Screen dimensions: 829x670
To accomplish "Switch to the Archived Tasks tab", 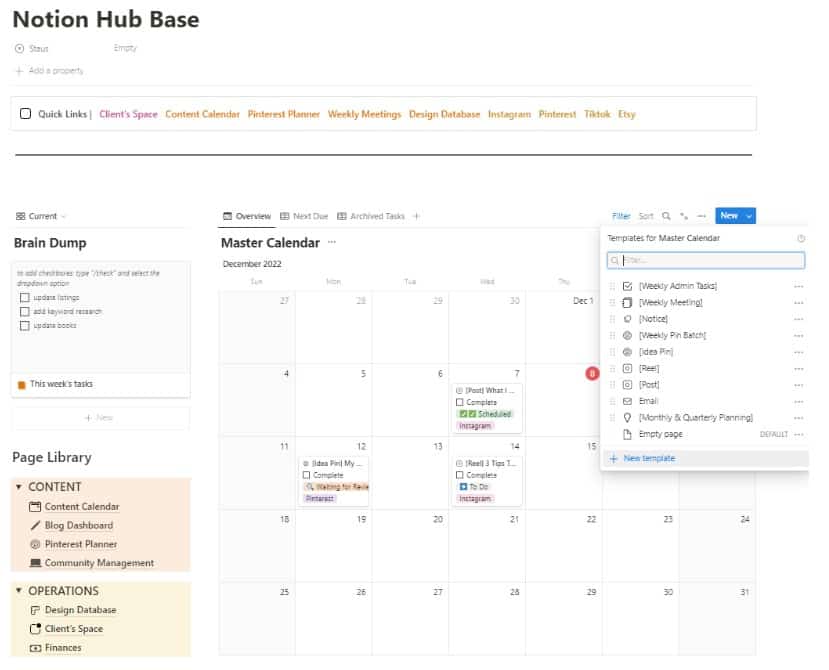I will click(x=371, y=216).
